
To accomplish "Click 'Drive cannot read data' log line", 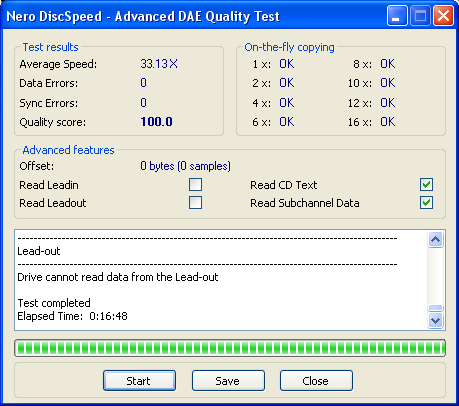I will [118, 277].
